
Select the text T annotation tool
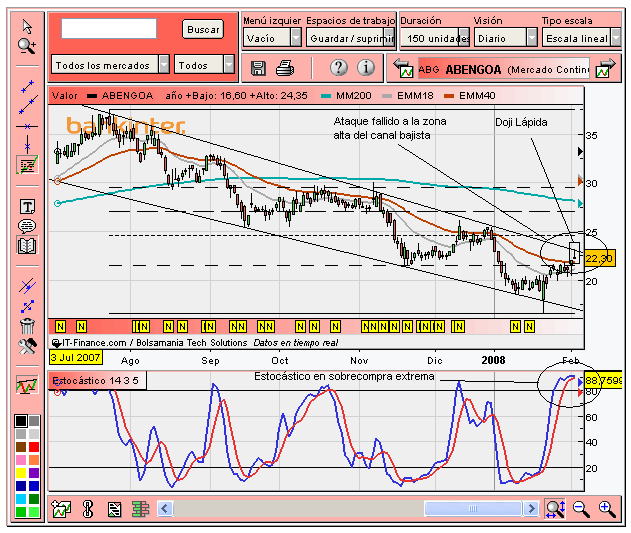tap(27, 207)
